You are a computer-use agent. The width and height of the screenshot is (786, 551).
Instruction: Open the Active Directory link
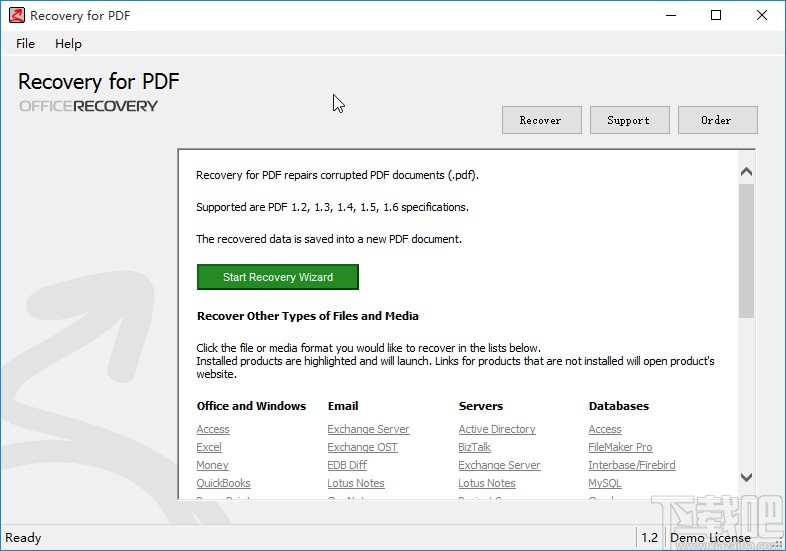[x=497, y=429]
